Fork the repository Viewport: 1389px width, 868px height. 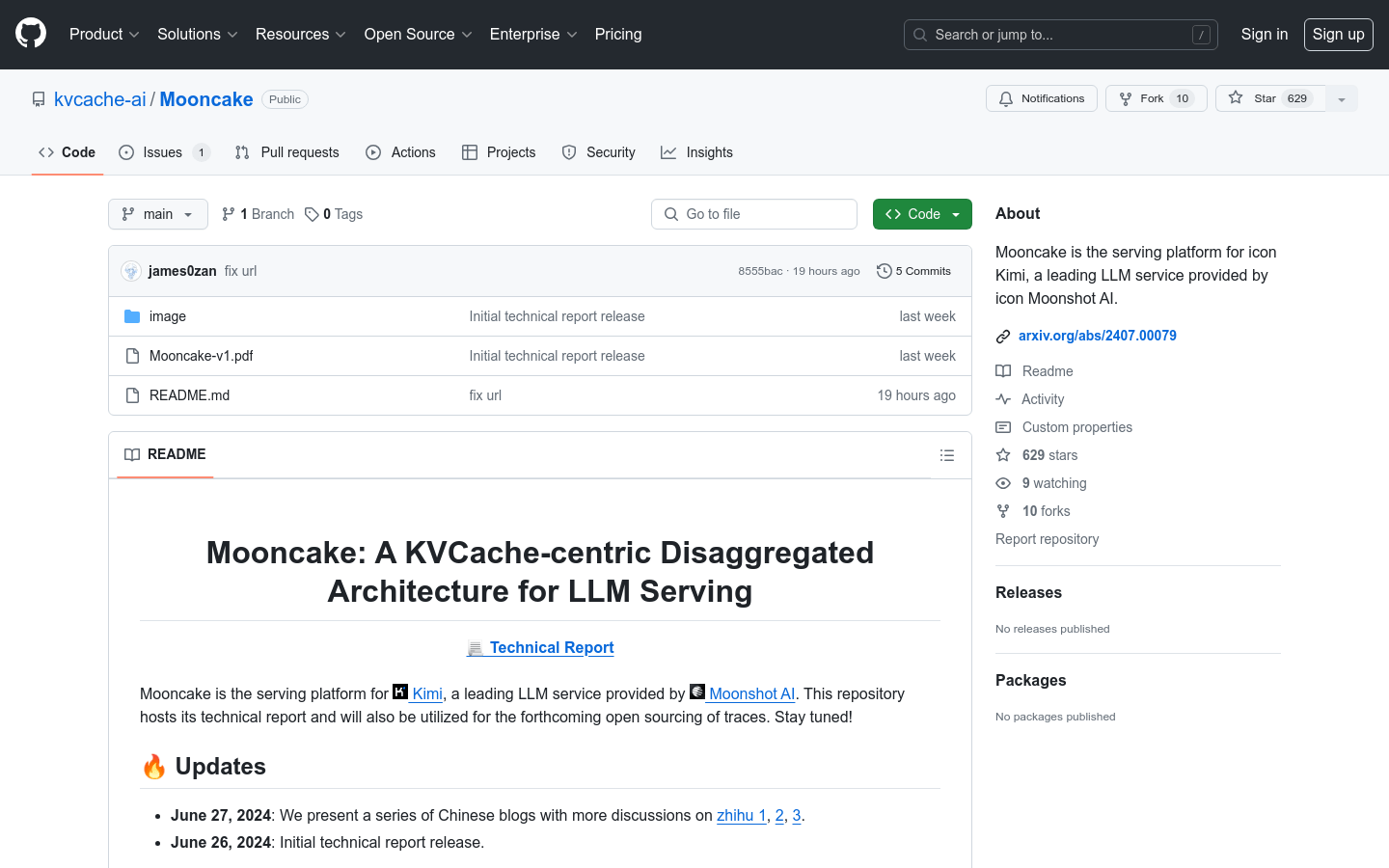click(x=1156, y=98)
